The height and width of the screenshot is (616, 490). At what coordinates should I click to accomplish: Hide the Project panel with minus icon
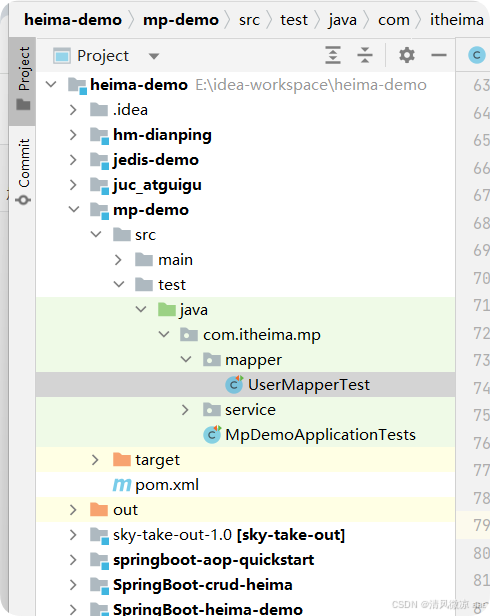click(x=439, y=55)
